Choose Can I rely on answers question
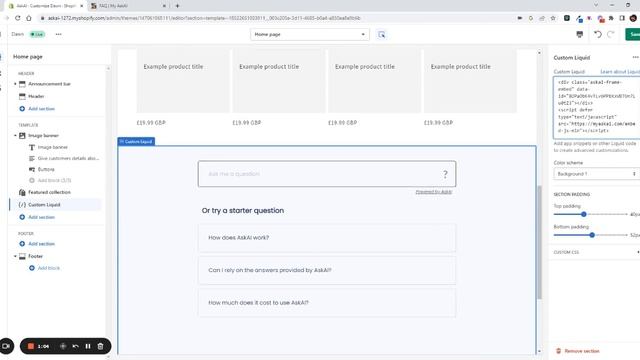 pos(327,270)
